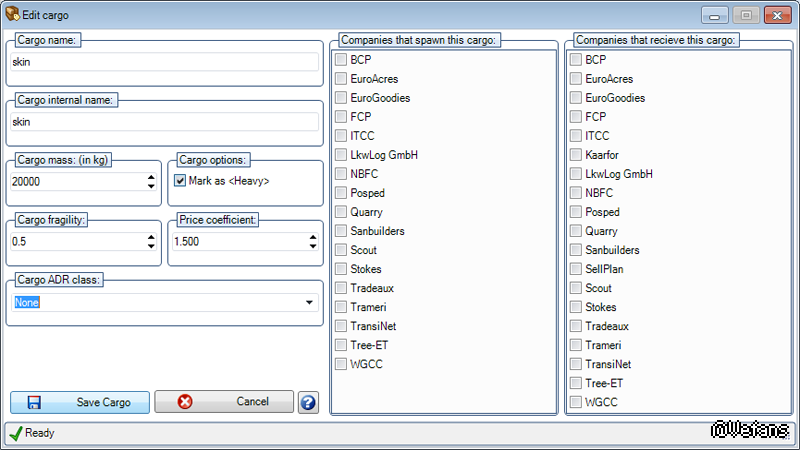Click the green Ready checkmark icon
Screen dimensions: 800x450
click(x=15, y=433)
